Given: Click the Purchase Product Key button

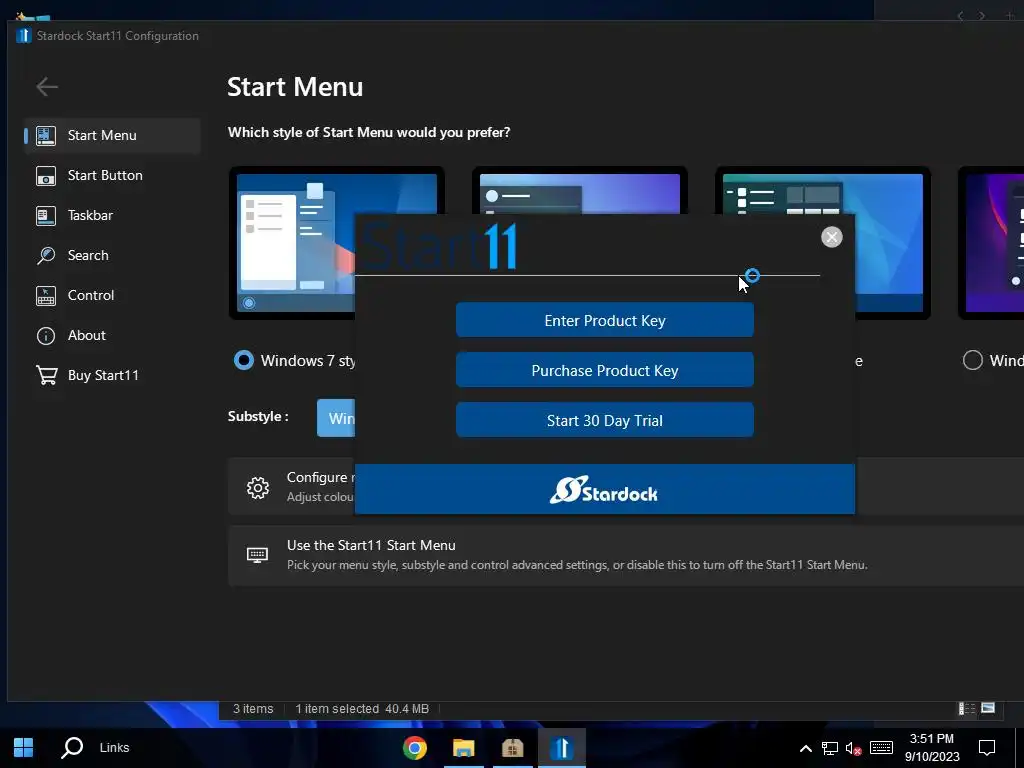Looking at the screenshot, I should tap(605, 370).
